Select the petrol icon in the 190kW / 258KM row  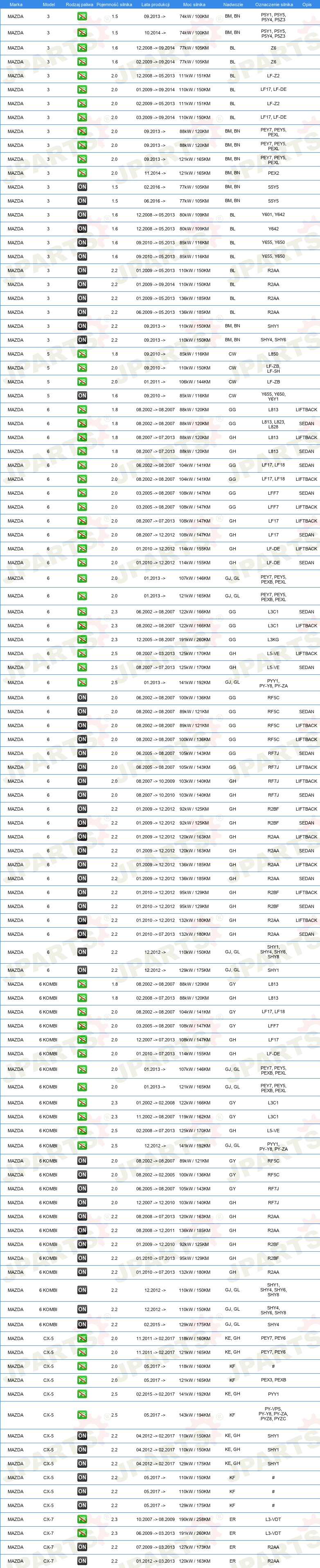coord(82,1519)
